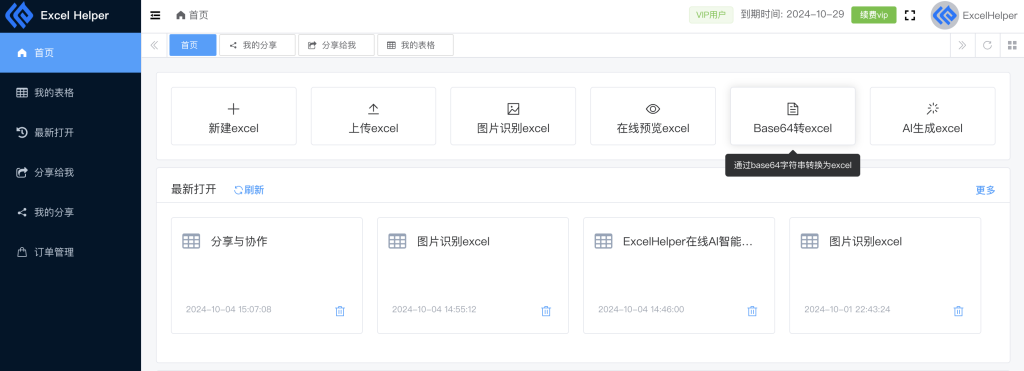Viewport: 1024px width, 371px height.
Task: Click the timestamp 2024-10-04 15:07:08
Action: pyautogui.click(x=229, y=309)
